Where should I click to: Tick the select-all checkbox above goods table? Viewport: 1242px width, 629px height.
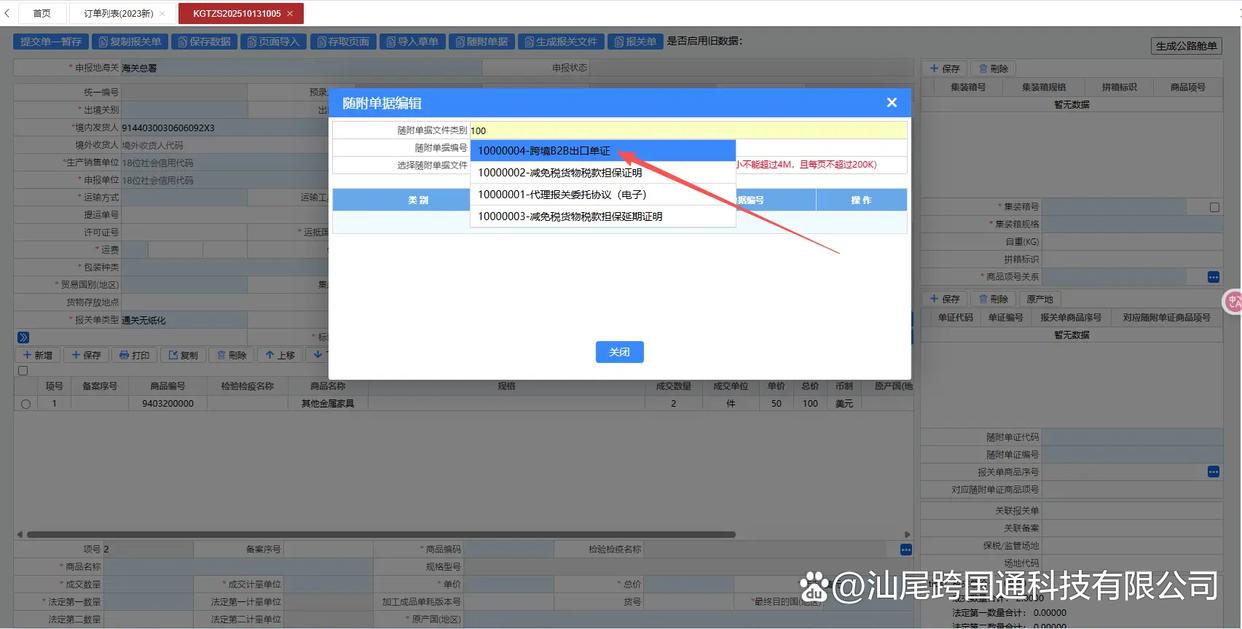click(x=23, y=371)
